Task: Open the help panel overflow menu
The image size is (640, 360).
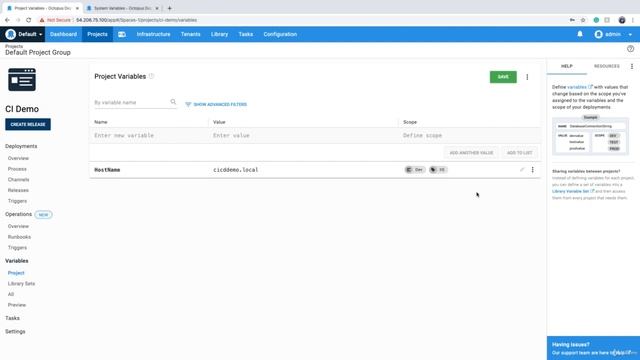Action: point(632,66)
